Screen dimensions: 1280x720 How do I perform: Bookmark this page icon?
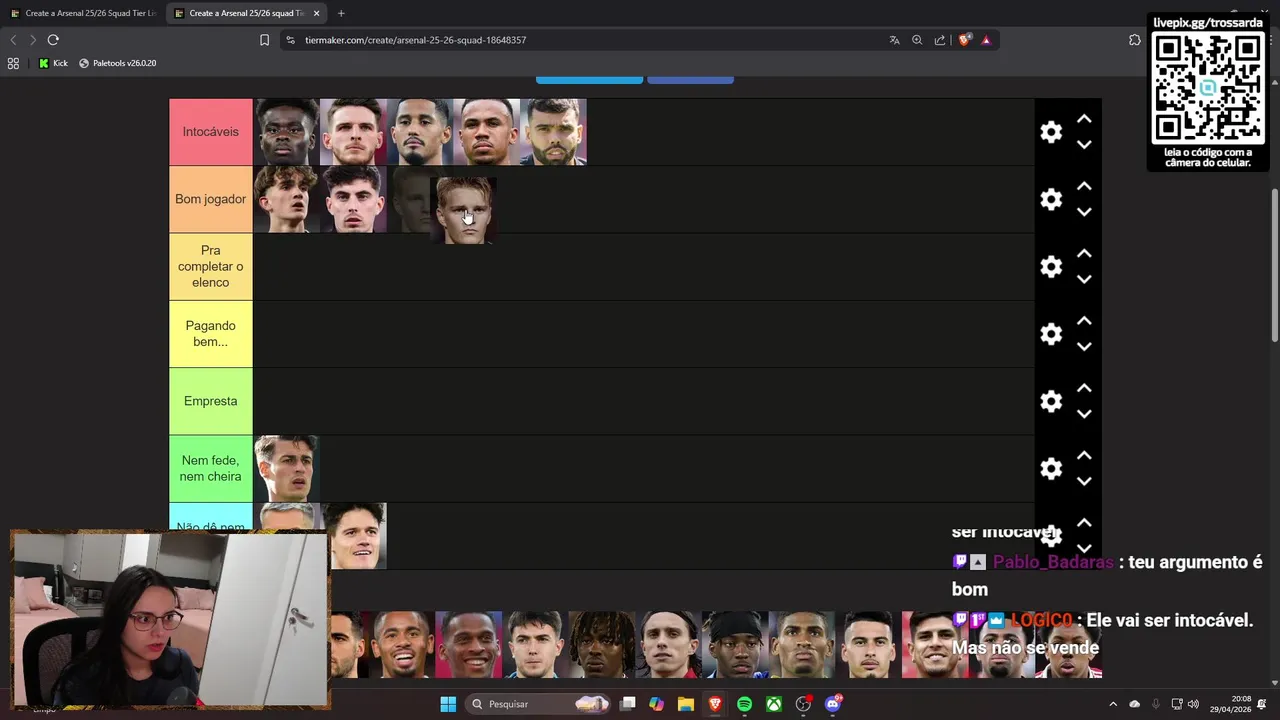pos(264,40)
